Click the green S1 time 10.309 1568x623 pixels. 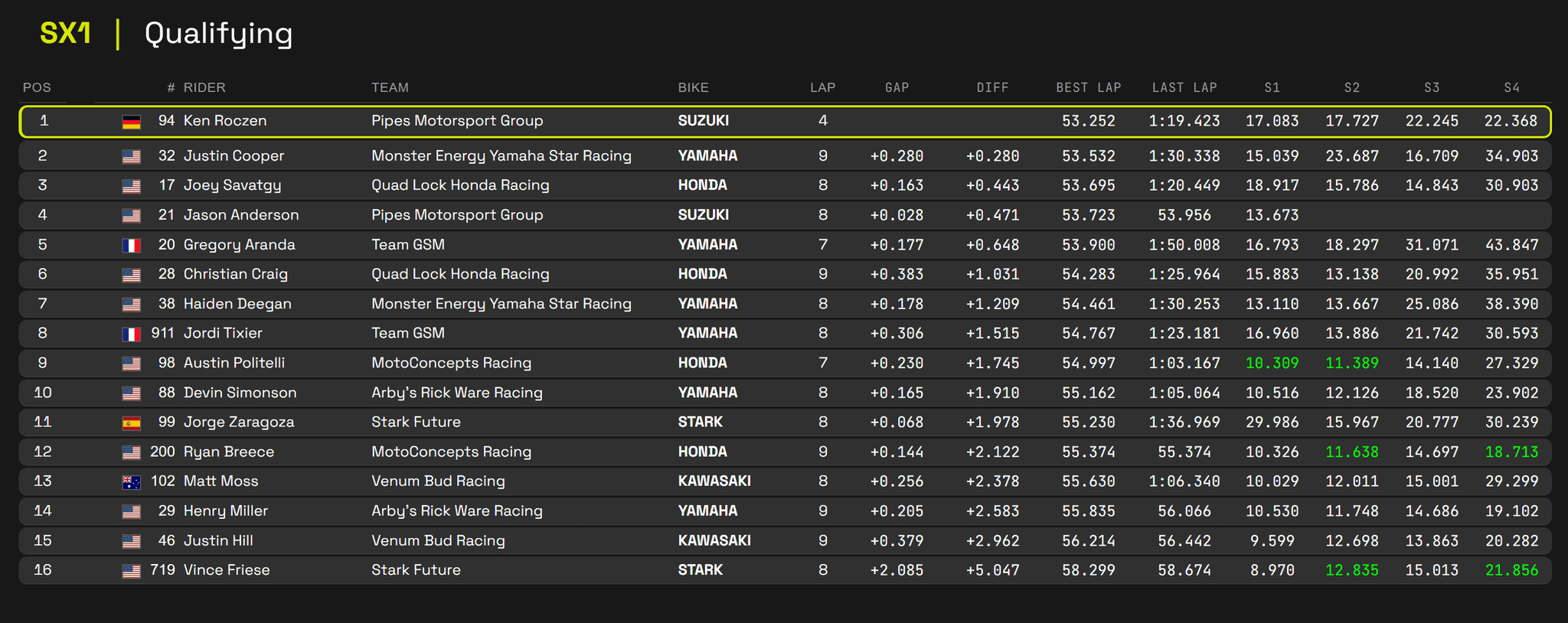click(1272, 363)
